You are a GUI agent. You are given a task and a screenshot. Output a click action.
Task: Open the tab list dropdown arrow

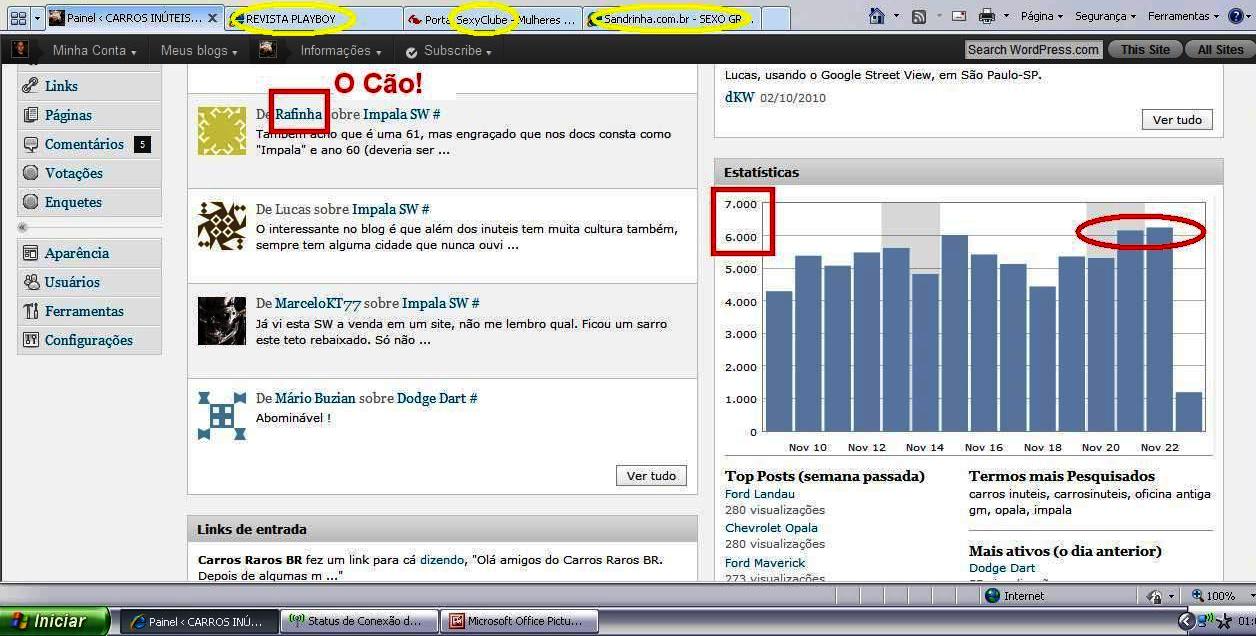coord(38,18)
